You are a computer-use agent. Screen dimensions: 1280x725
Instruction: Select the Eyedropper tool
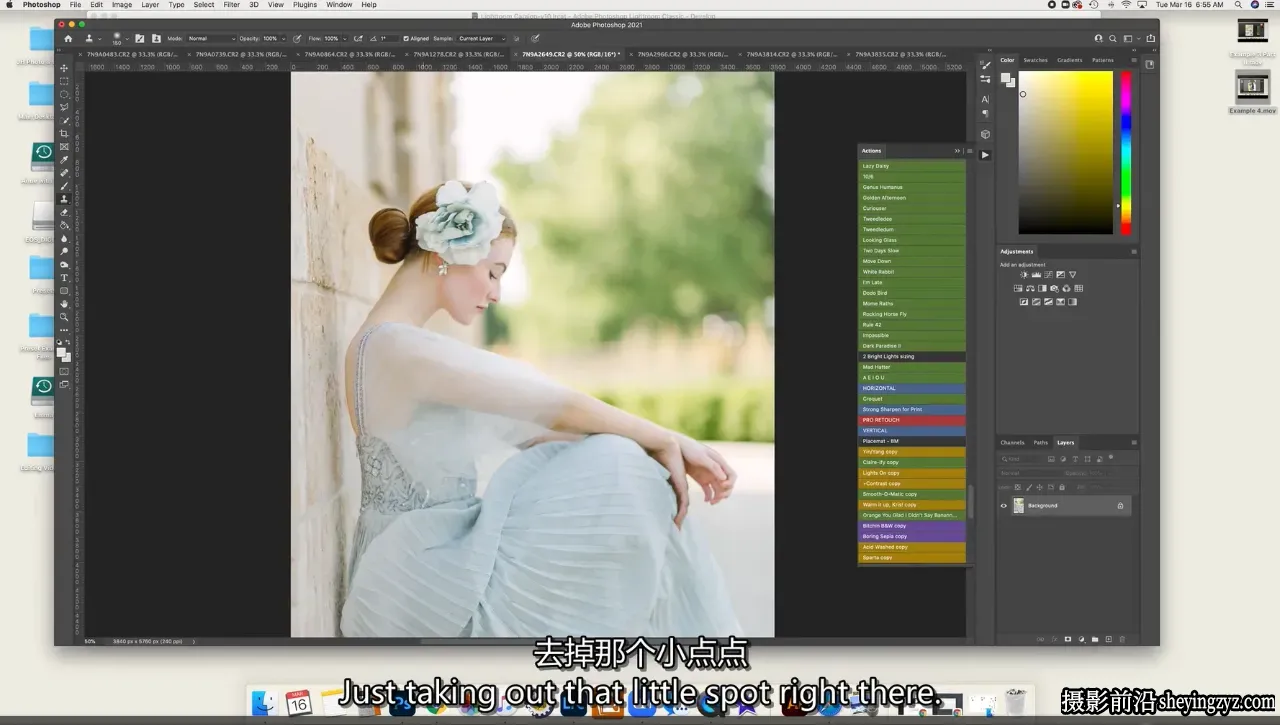(x=65, y=160)
